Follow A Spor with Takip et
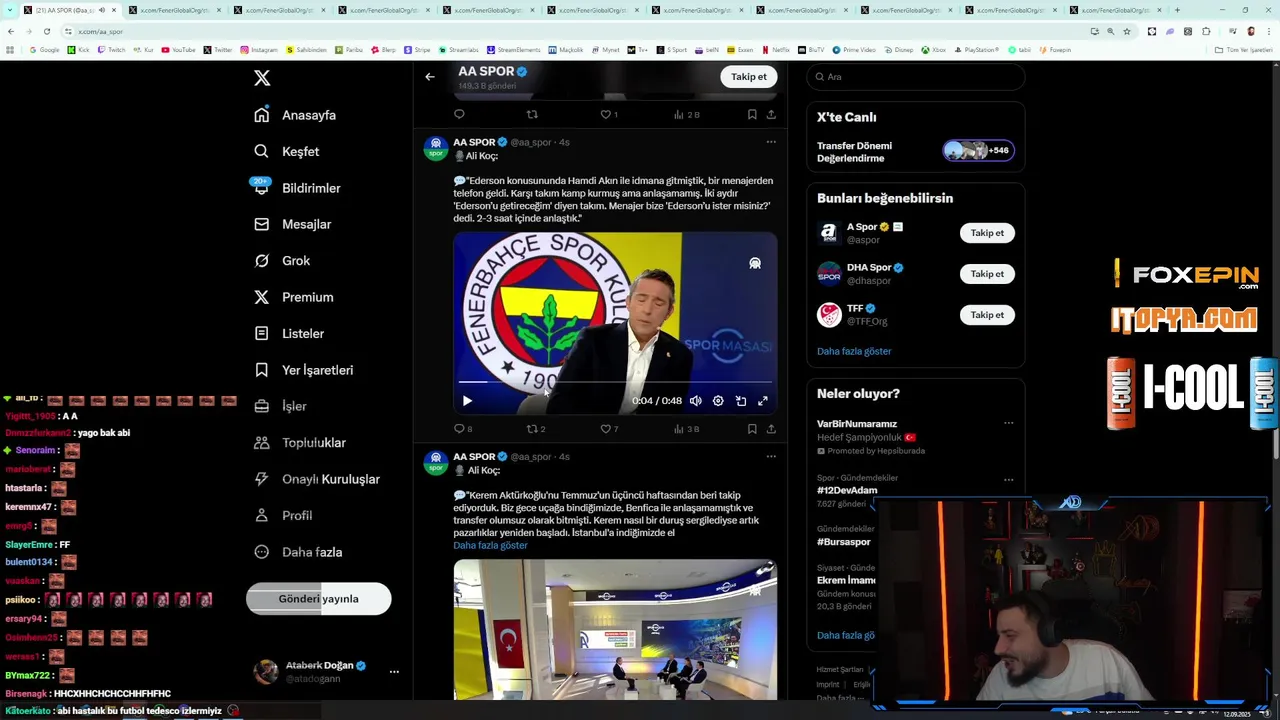Screen dimensions: 1280x720 986,233
